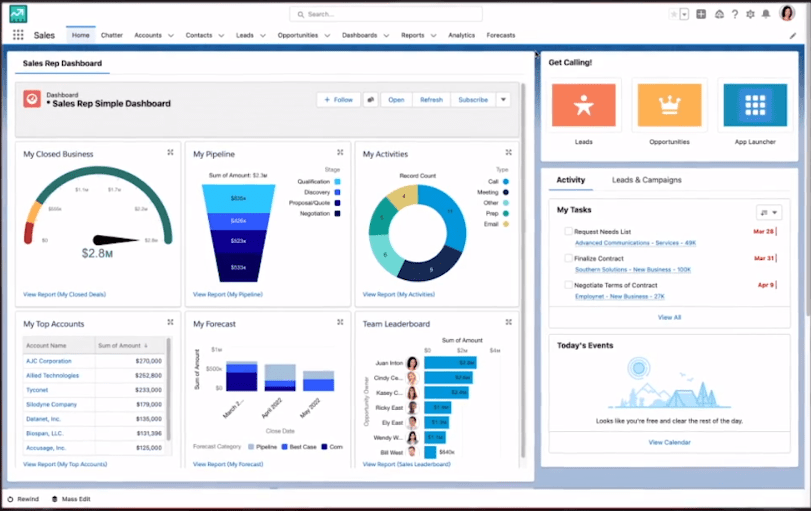Click the Follow button
Viewport: 811px width, 511px height.
(338, 100)
